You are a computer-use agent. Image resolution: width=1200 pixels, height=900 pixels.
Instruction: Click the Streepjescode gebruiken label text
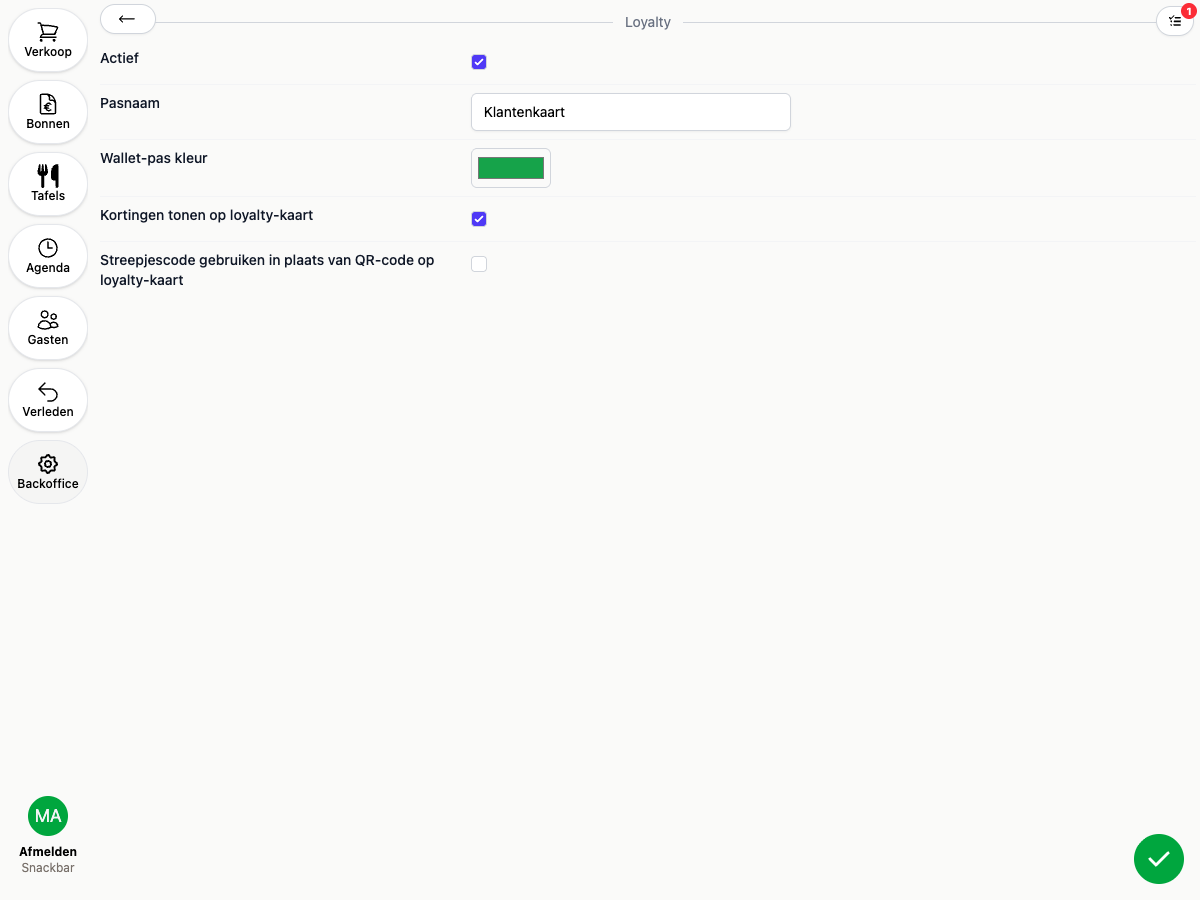[267, 270]
